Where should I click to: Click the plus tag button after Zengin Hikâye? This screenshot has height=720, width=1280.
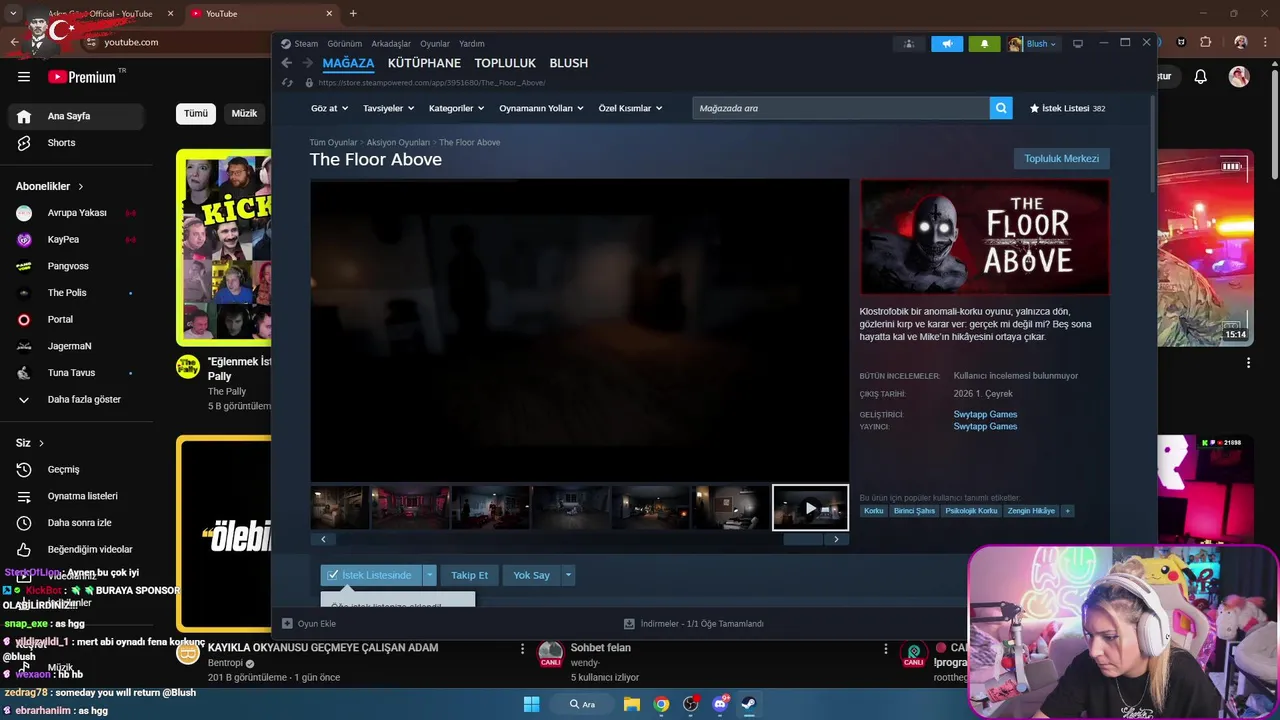point(1067,511)
